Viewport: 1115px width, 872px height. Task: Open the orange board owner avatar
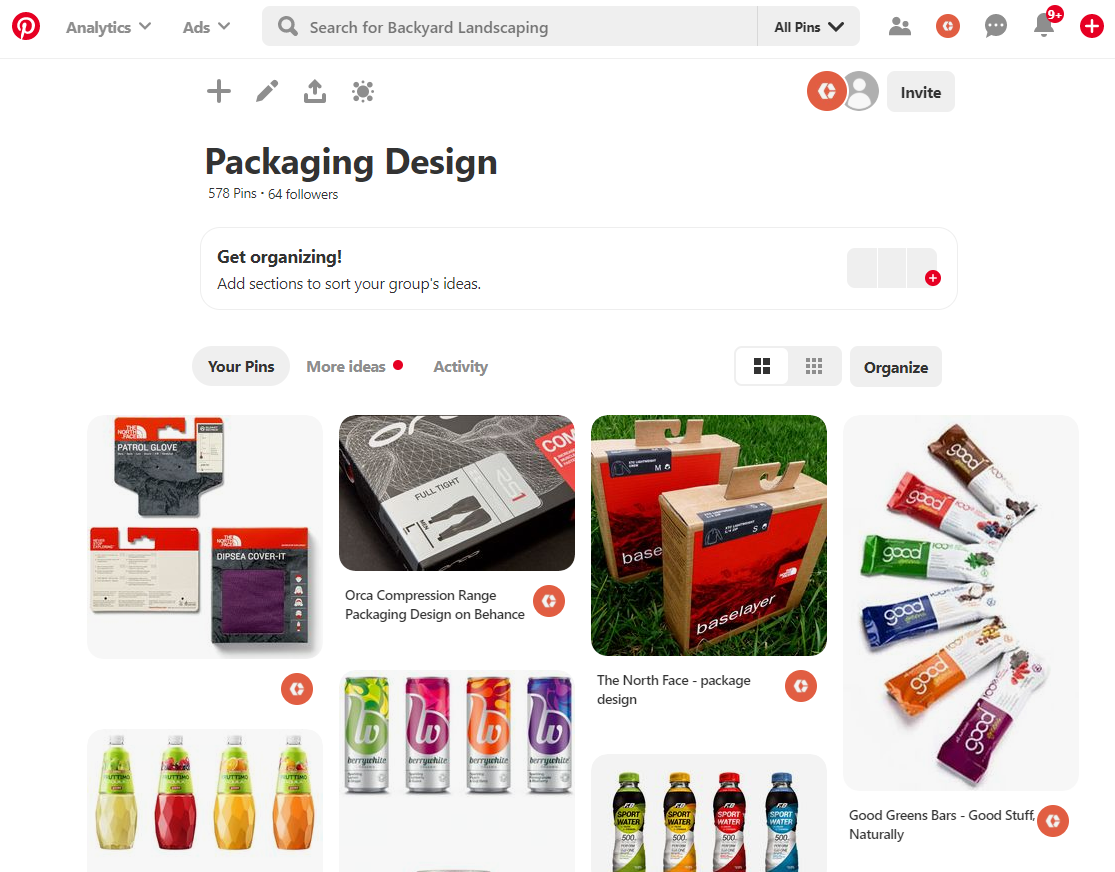(x=826, y=91)
